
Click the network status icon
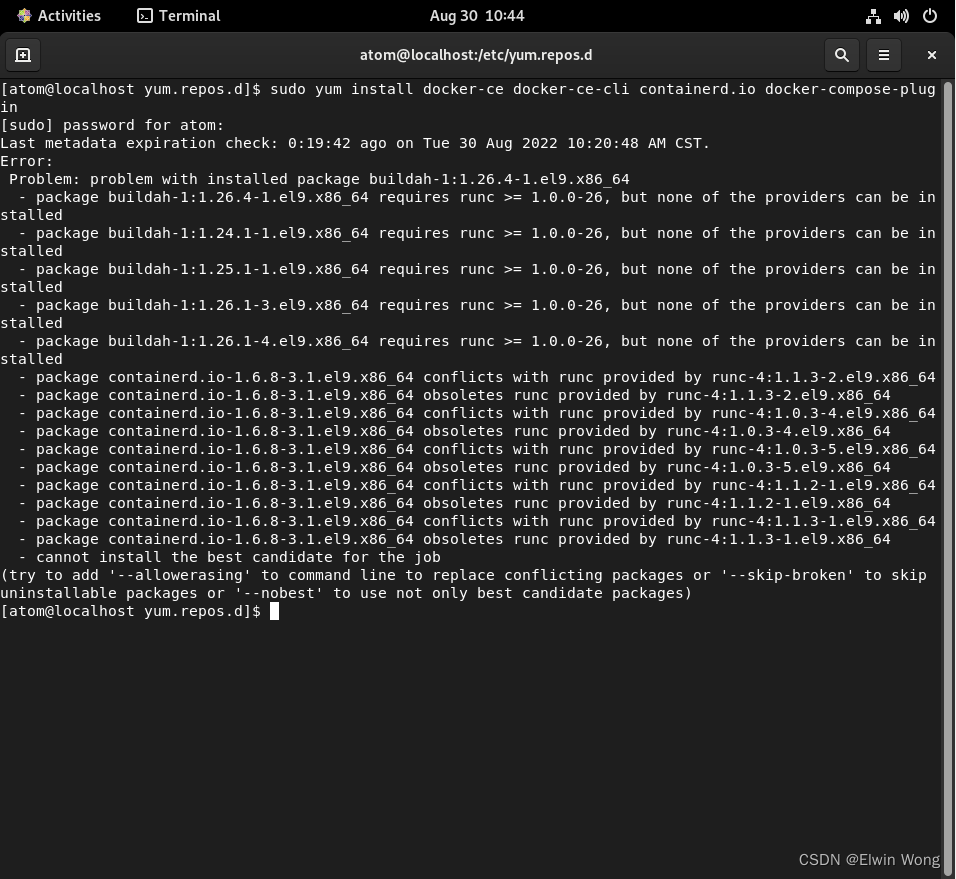[873, 16]
